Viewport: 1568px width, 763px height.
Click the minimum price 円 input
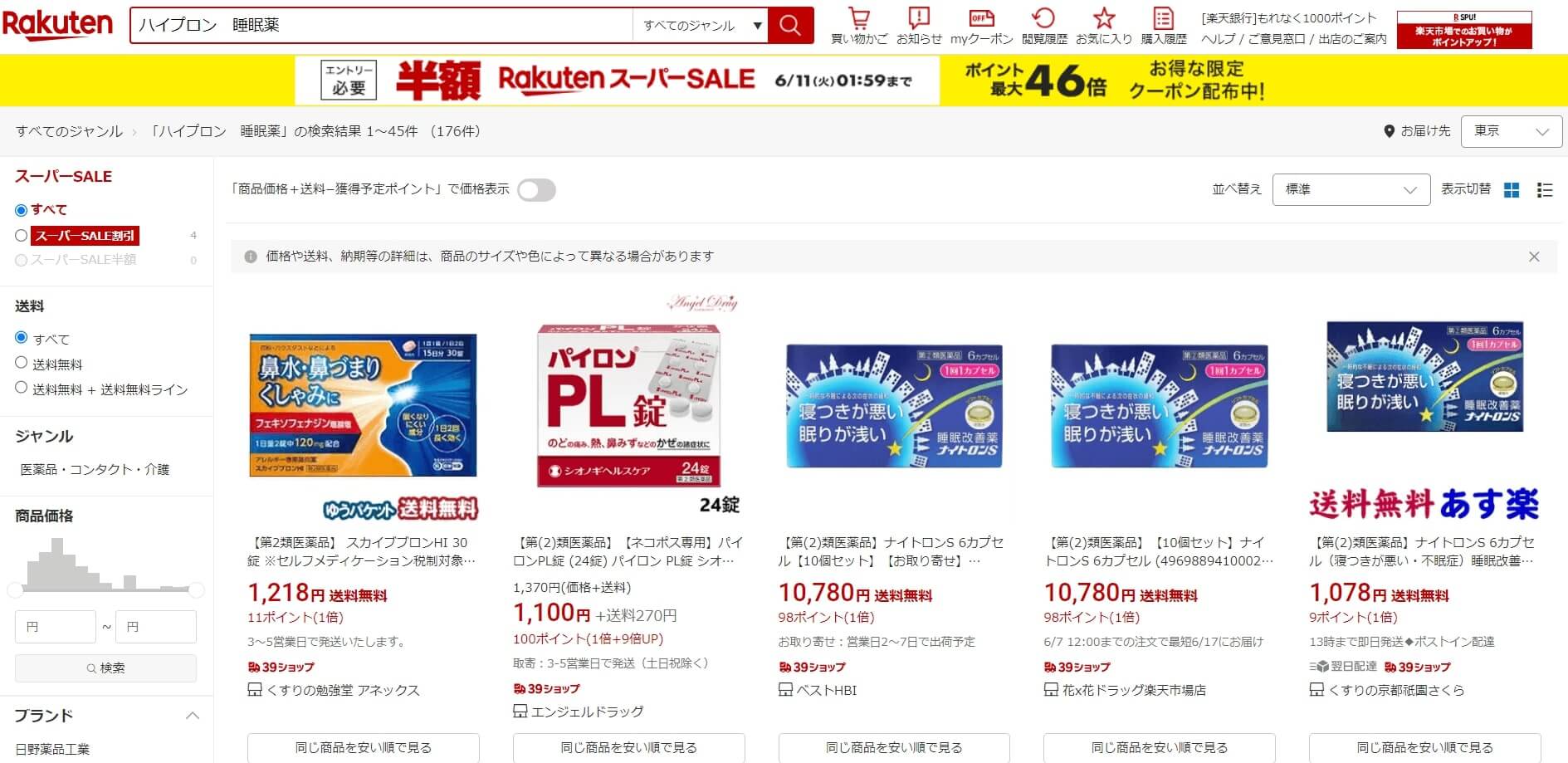tap(56, 627)
